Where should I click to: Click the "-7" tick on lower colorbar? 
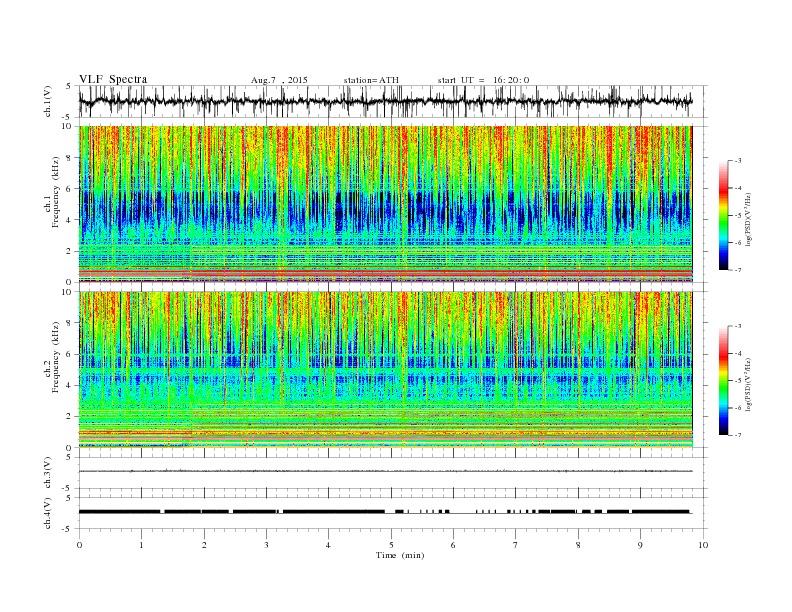738,435
